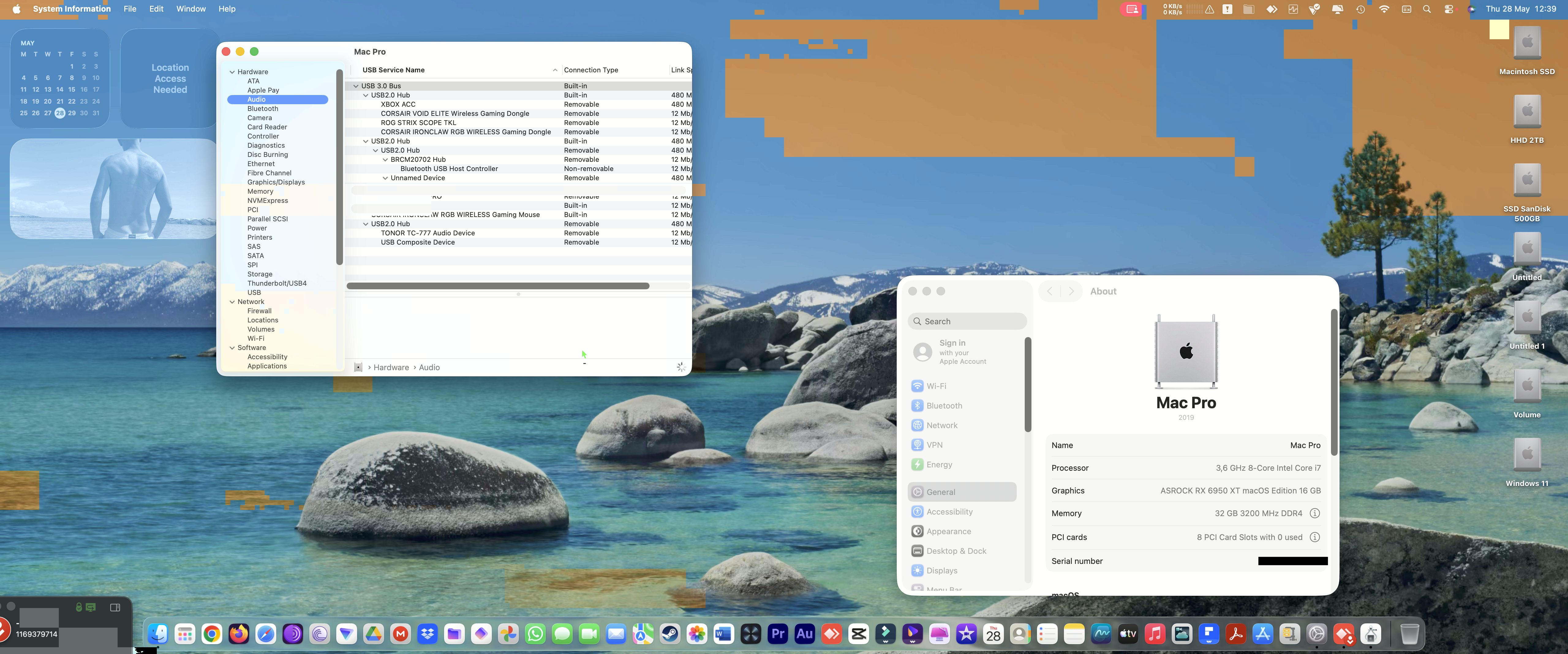This screenshot has height=654, width=1568.
Task: Click Sign in with your Apple Account
Action: pyautogui.click(x=962, y=352)
